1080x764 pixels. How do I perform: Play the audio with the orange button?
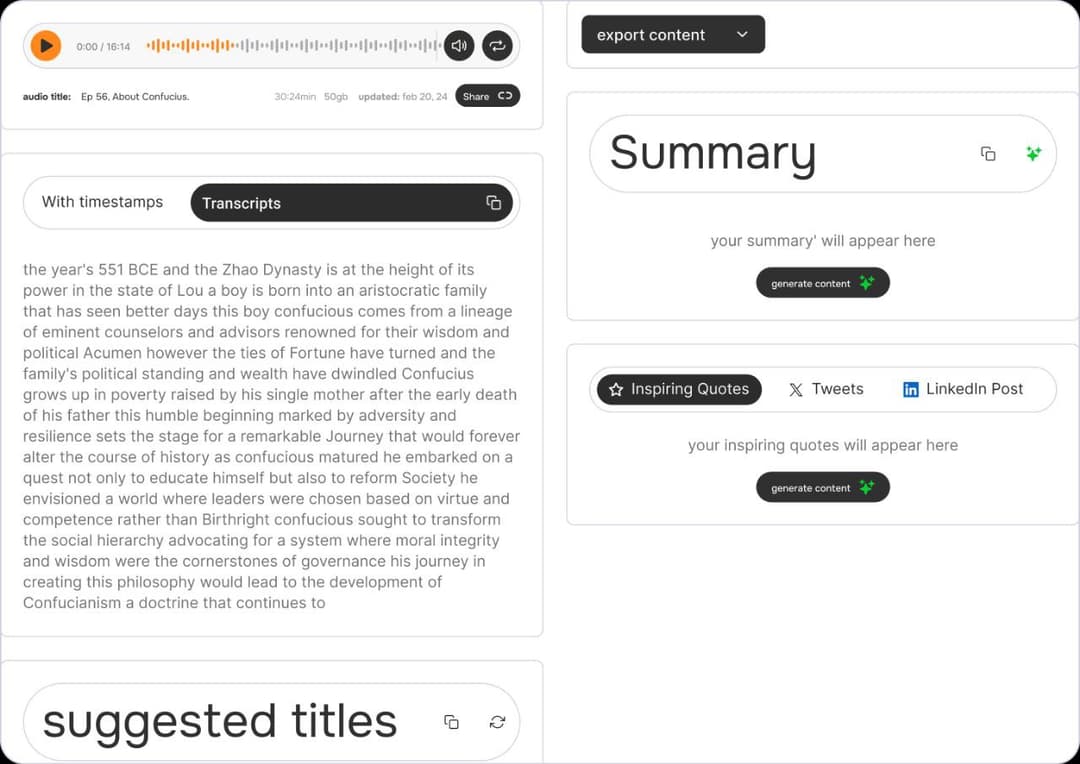click(x=45, y=46)
